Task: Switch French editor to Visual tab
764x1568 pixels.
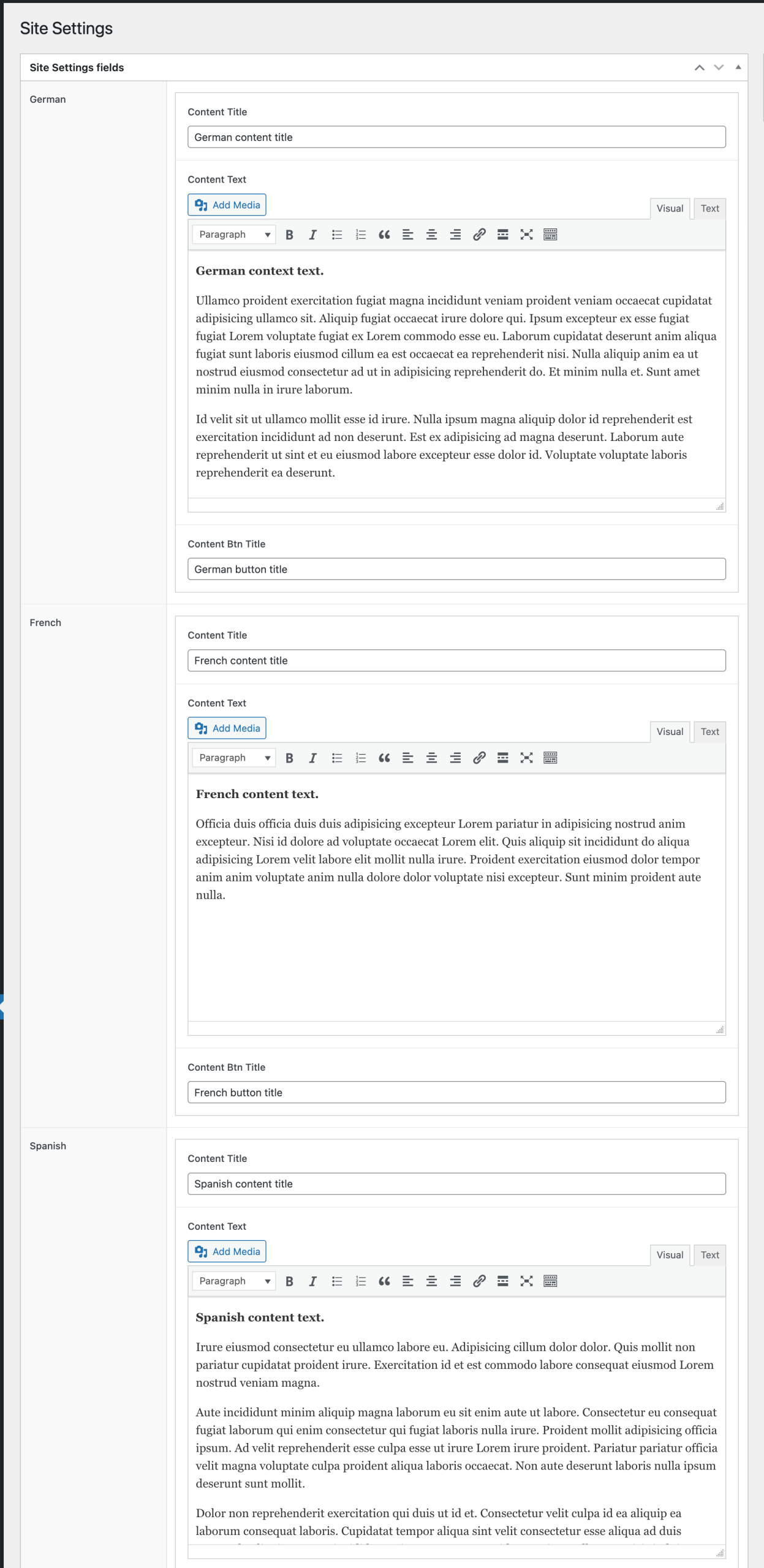Action: tap(670, 731)
